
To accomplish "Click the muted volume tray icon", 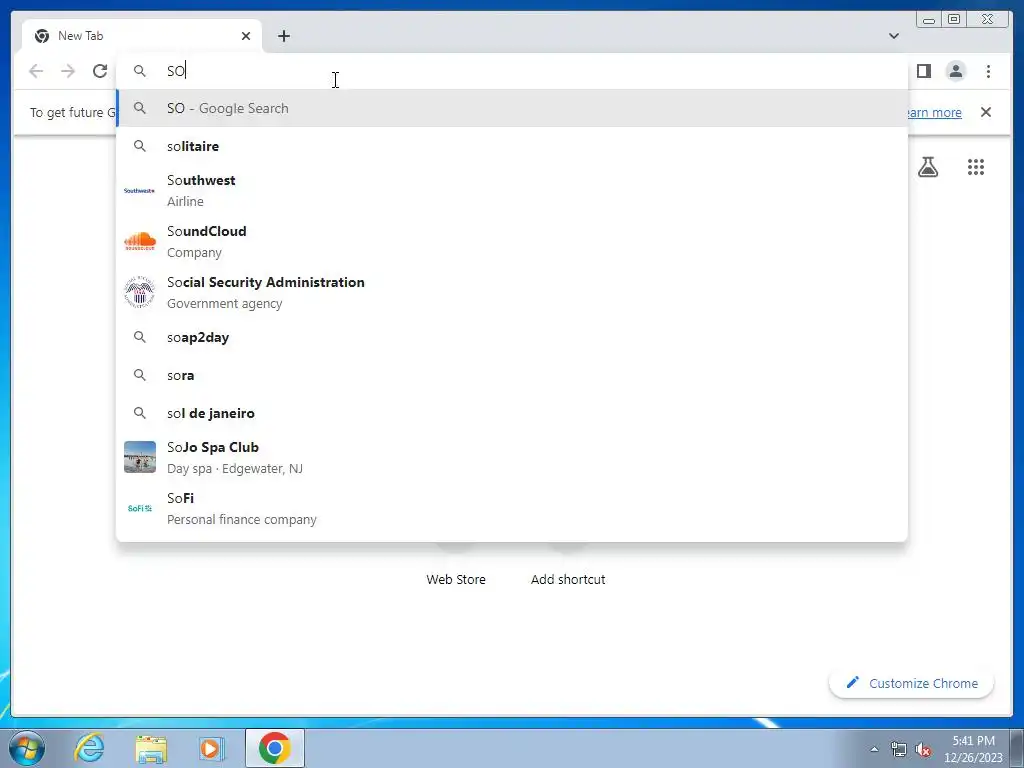I will click(922, 750).
